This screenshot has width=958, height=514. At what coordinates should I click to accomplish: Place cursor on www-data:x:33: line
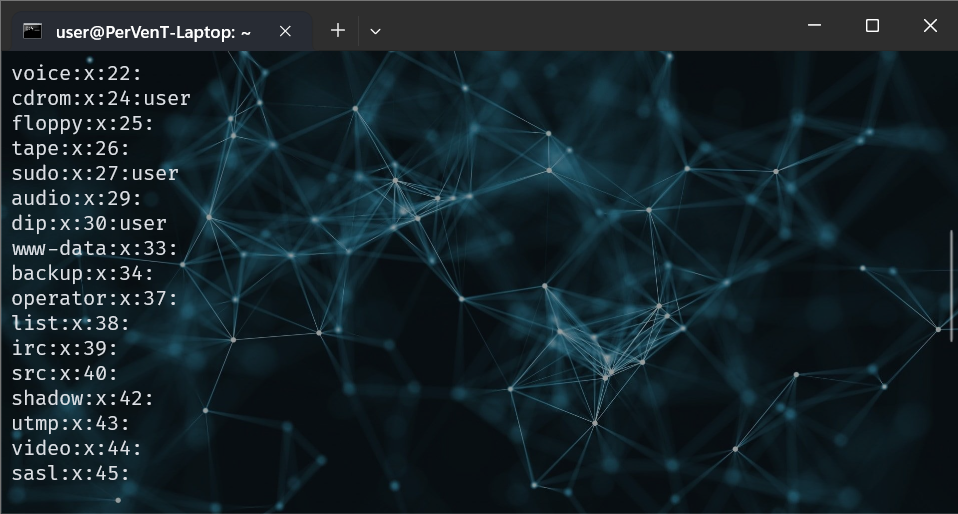[x=95, y=248]
